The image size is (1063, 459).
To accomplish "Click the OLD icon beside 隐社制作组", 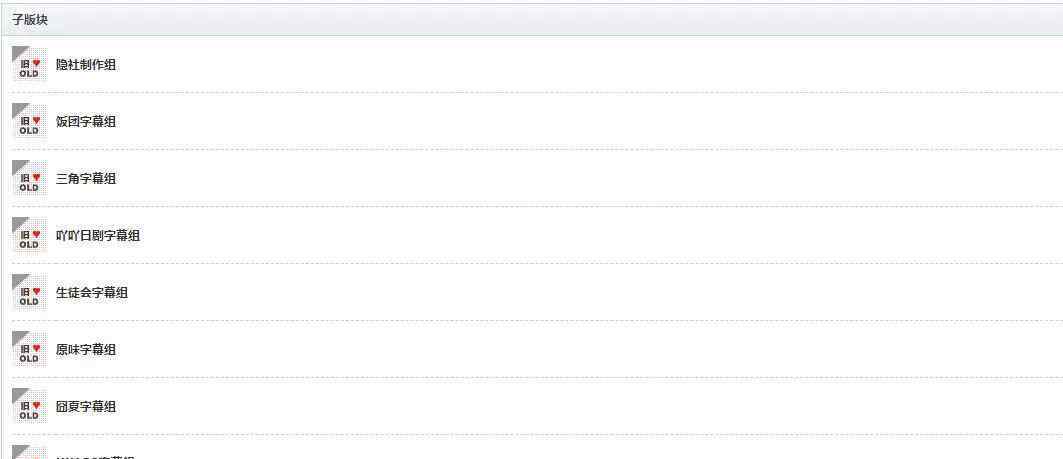I will pos(29,64).
